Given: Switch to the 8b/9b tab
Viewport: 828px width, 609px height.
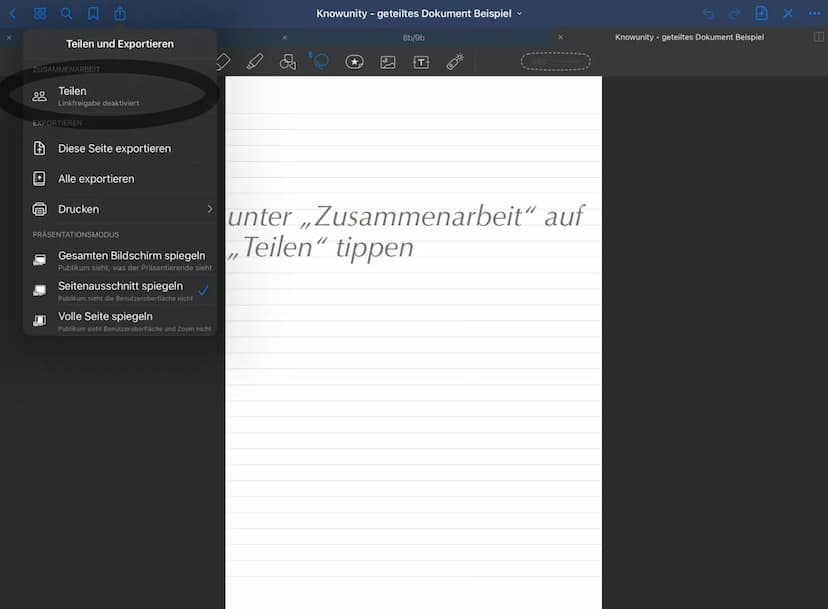Looking at the screenshot, I should (413, 38).
